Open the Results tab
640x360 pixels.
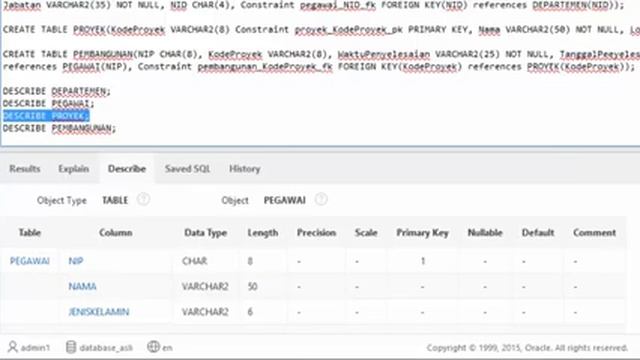[x=25, y=169]
